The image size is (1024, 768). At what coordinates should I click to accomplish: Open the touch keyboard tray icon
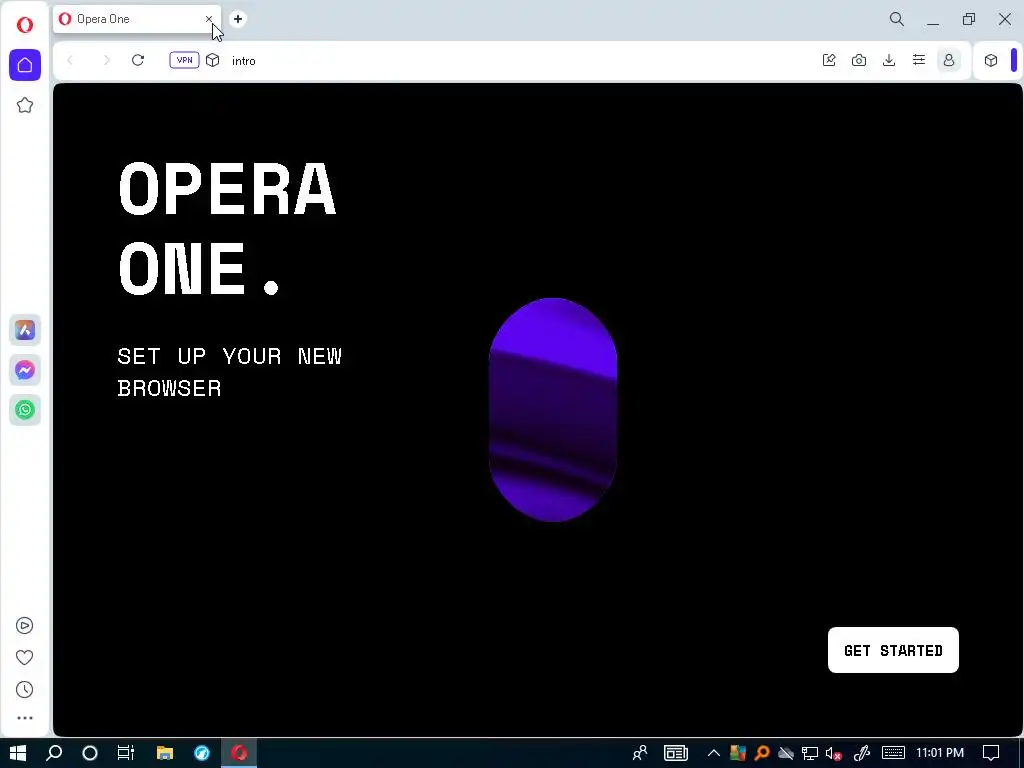893,752
